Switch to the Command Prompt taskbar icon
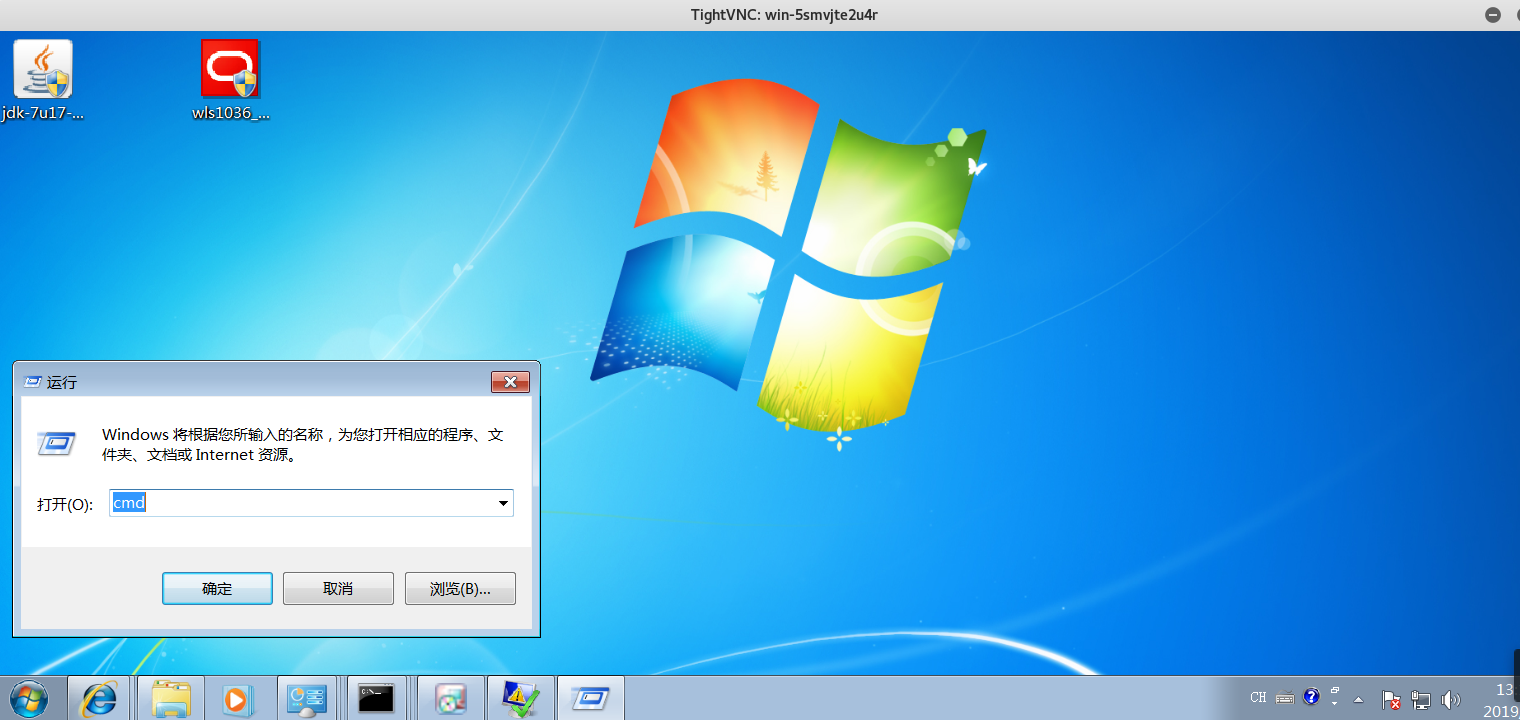The image size is (1520, 720). (x=376, y=698)
